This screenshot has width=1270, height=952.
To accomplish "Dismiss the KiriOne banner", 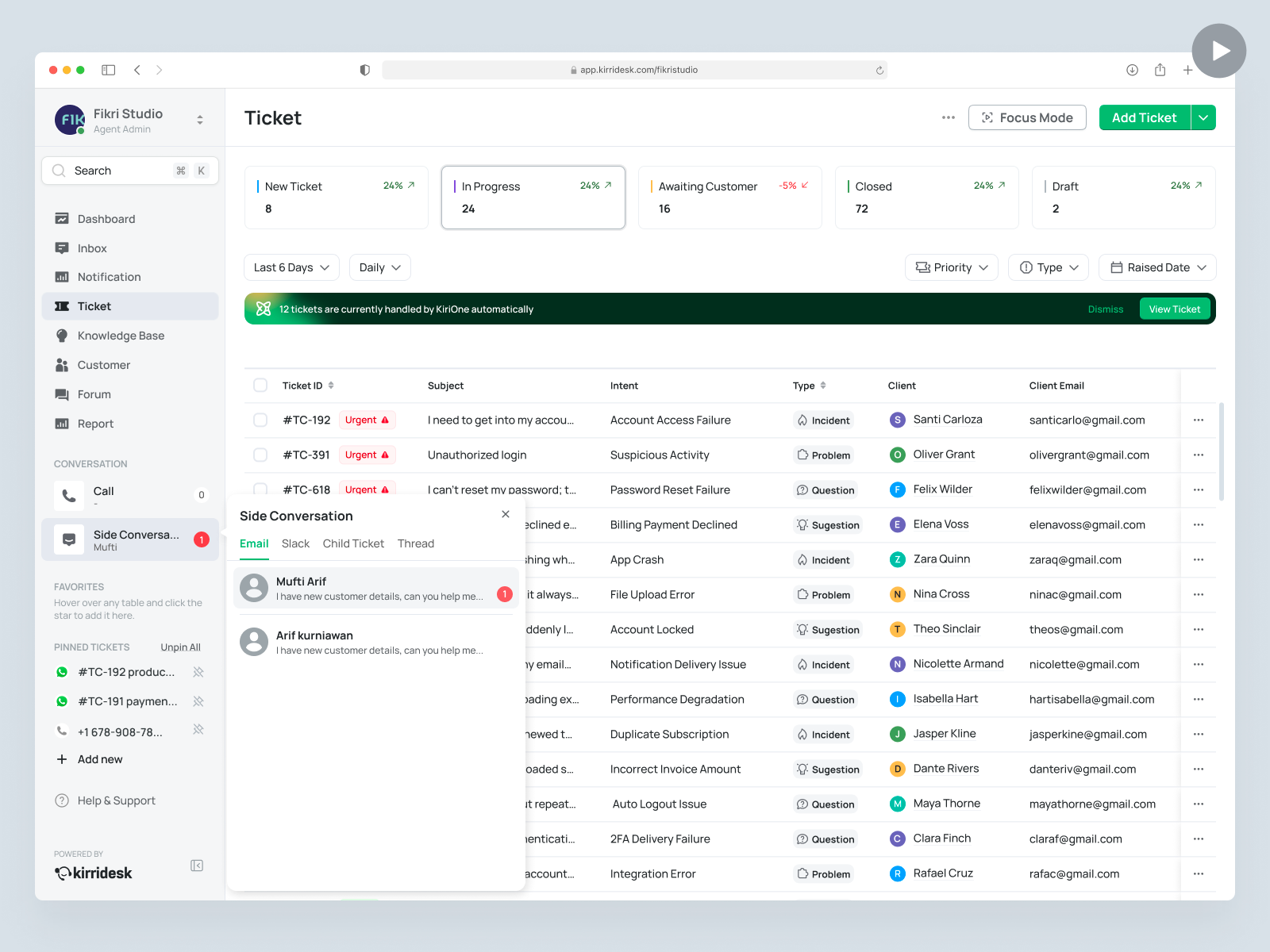I will pyautogui.click(x=1106, y=309).
